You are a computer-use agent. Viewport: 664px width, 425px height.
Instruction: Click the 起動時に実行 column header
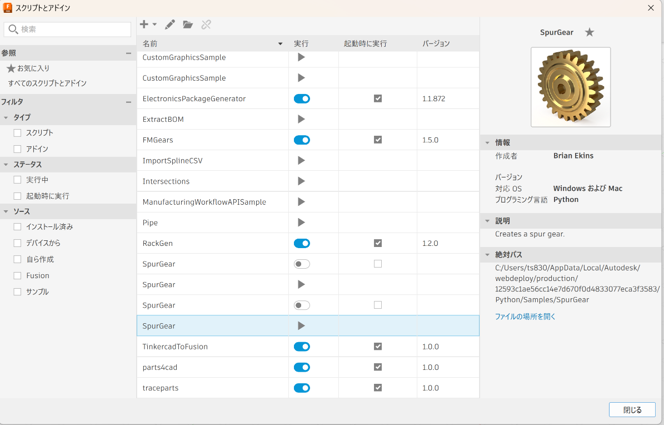pos(365,44)
